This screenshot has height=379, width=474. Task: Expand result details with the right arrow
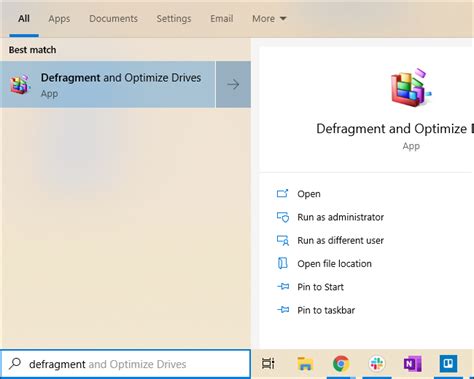(x=233, y=84)
